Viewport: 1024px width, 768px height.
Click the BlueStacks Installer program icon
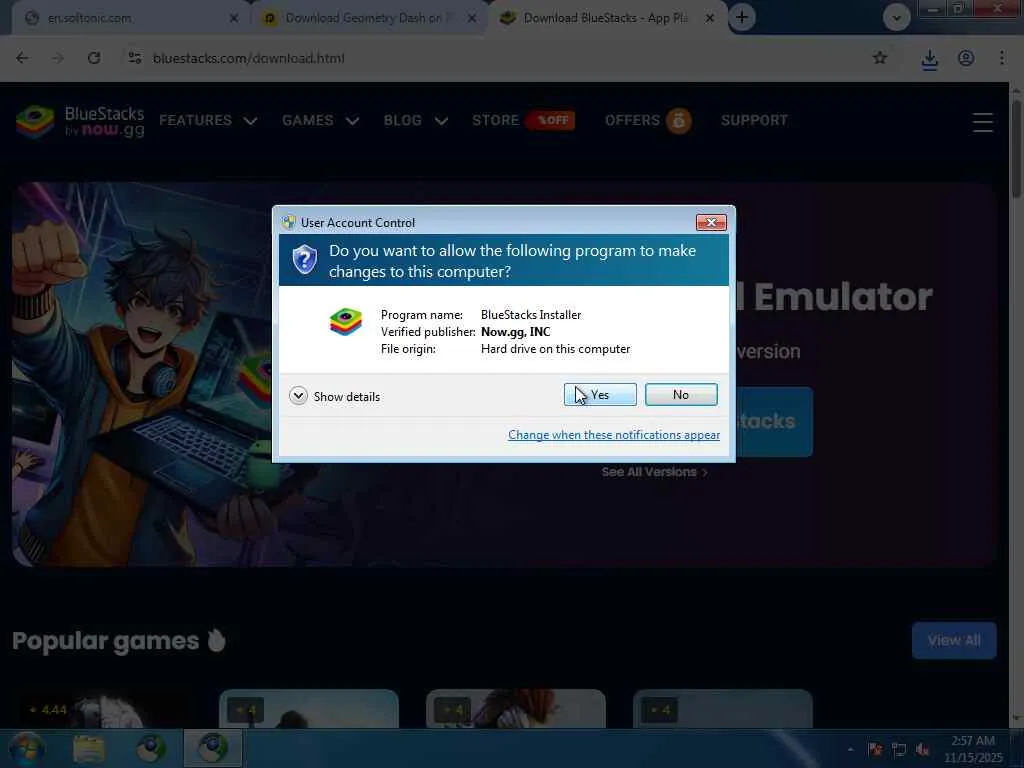[345, 322]
